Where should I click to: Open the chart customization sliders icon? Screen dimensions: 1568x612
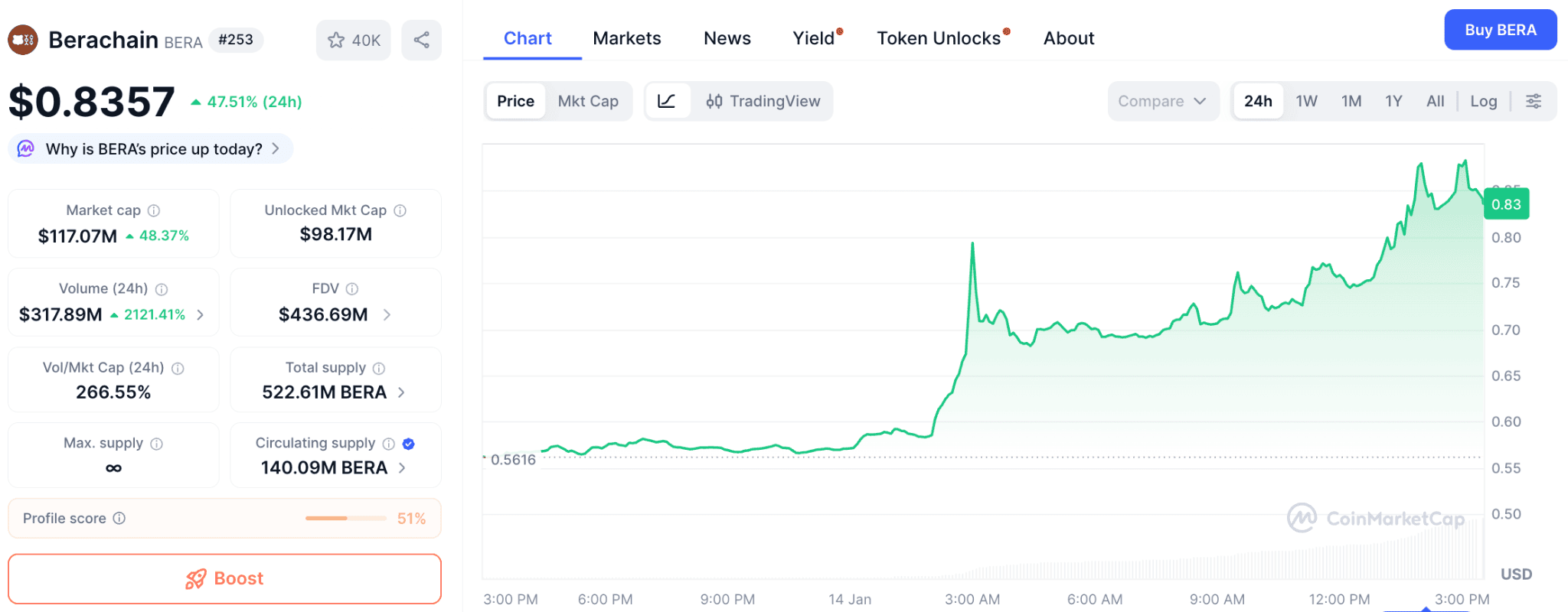click(x=1534, y=100)
